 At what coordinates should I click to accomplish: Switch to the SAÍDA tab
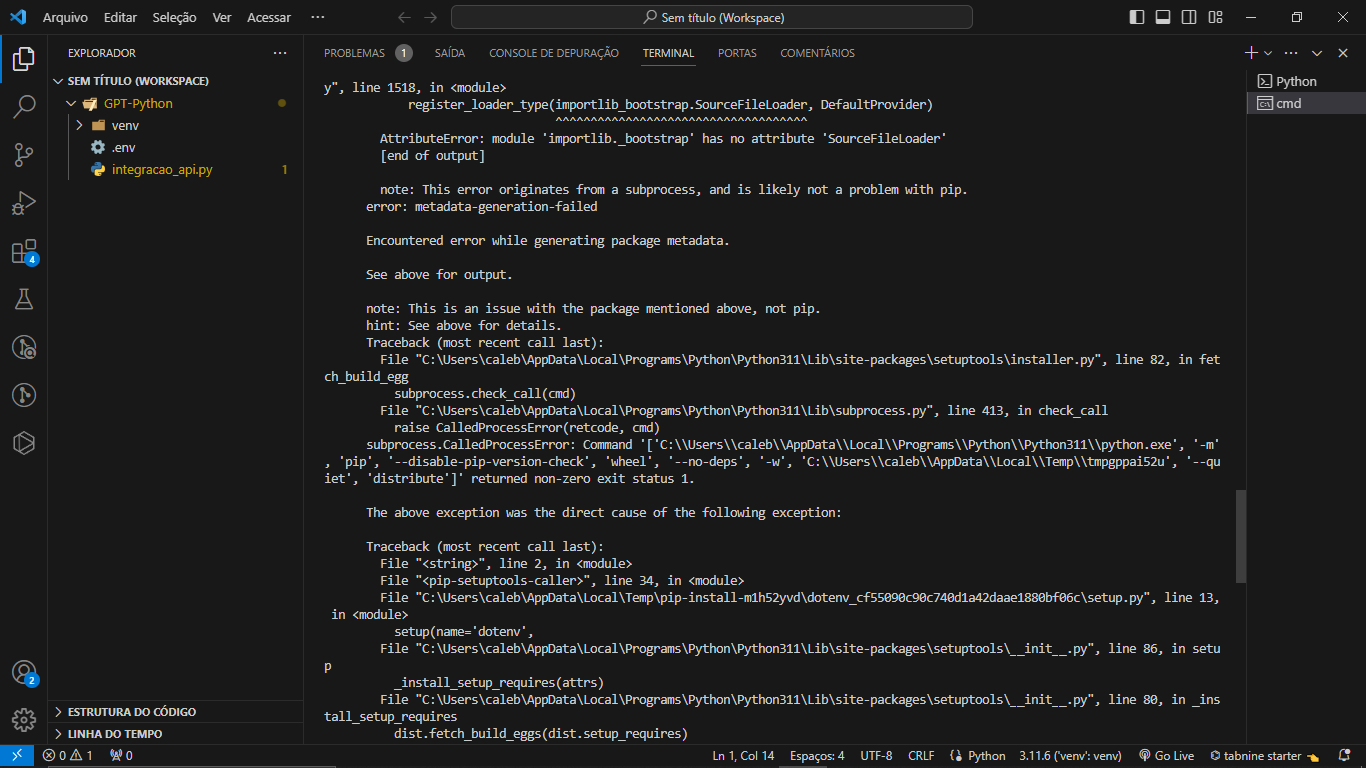[450, 53]
